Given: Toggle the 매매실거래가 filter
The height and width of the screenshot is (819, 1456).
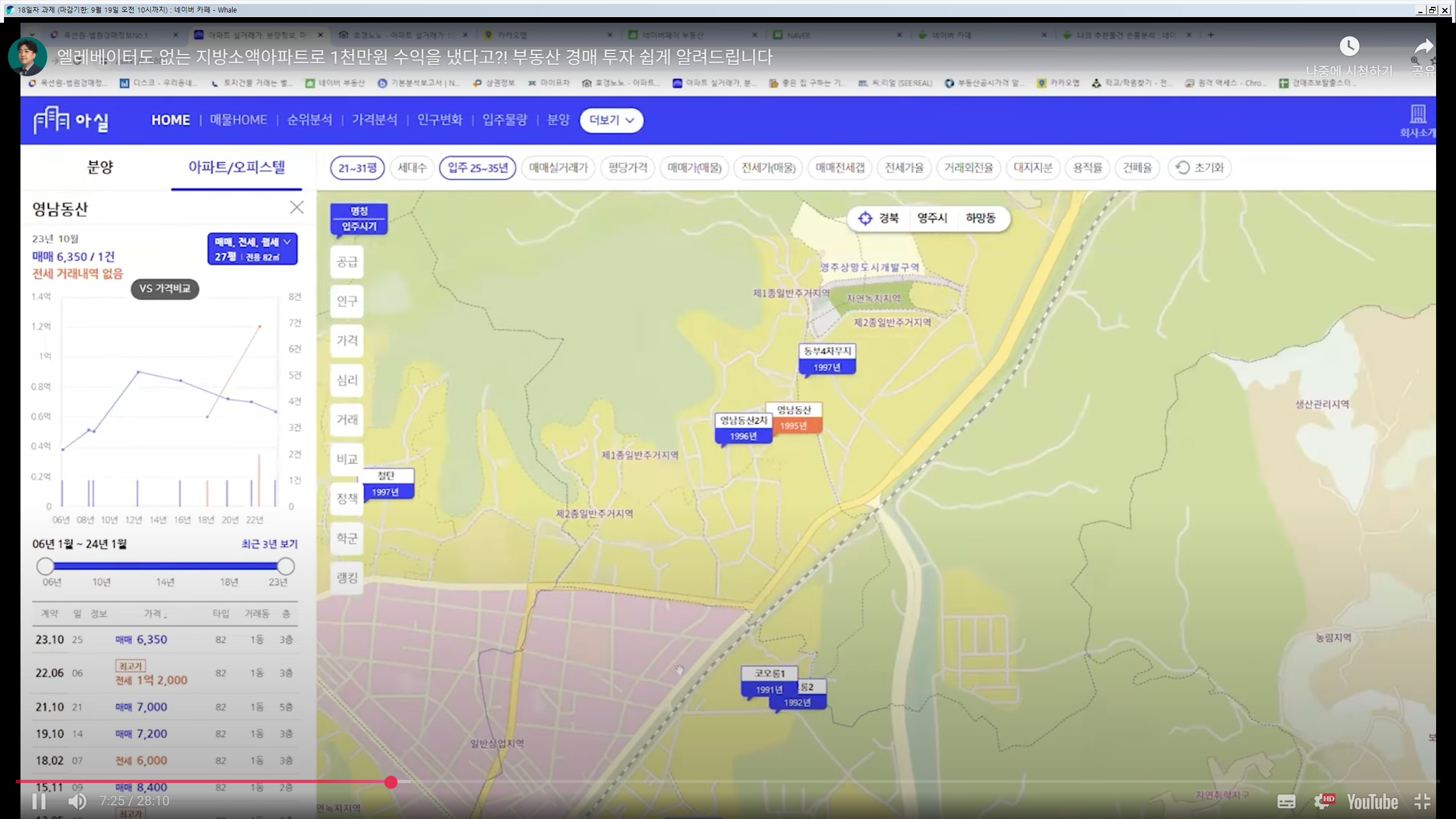Looking at the screenshot, I should [558, 168].
